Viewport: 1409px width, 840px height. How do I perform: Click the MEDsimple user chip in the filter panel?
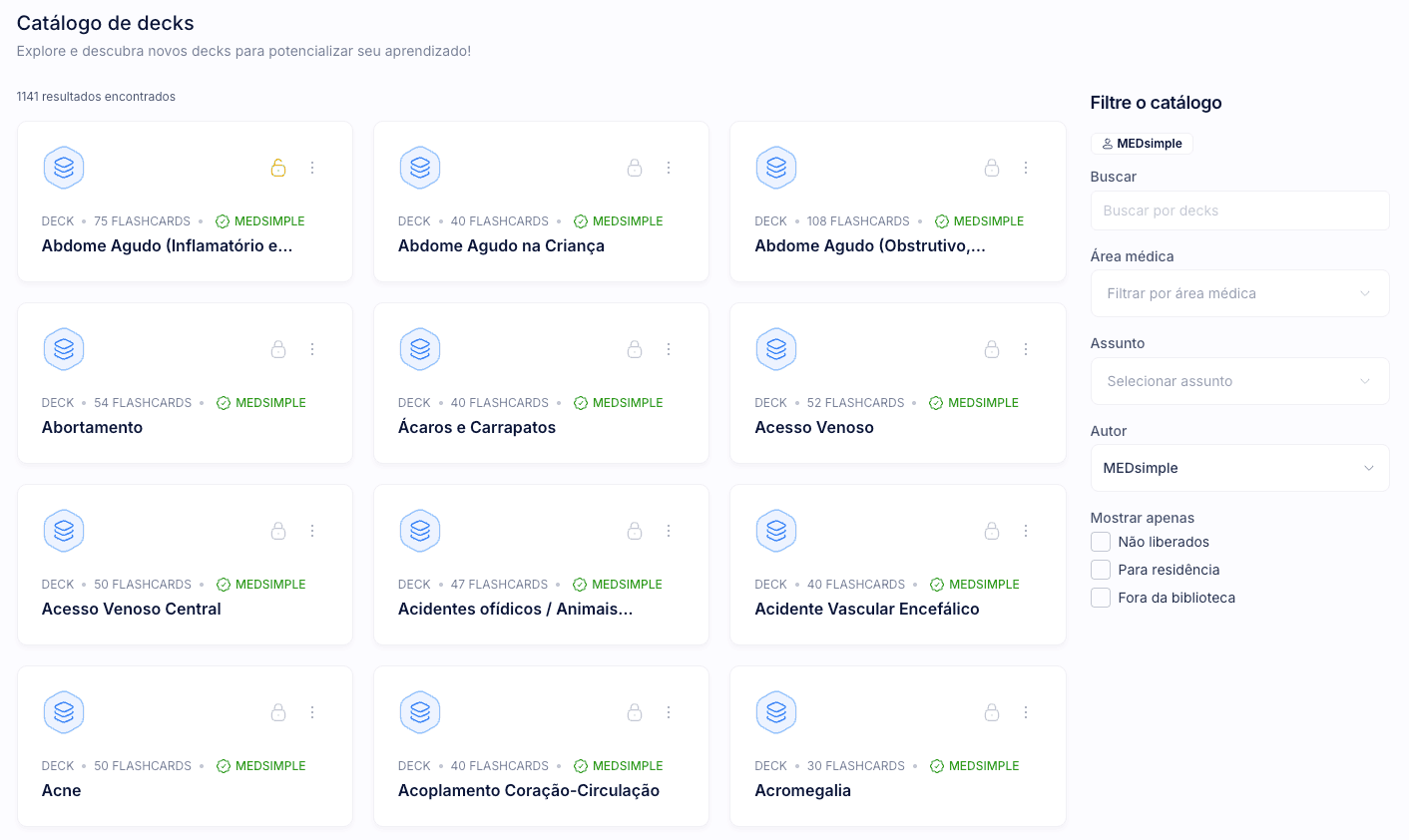1141,144
